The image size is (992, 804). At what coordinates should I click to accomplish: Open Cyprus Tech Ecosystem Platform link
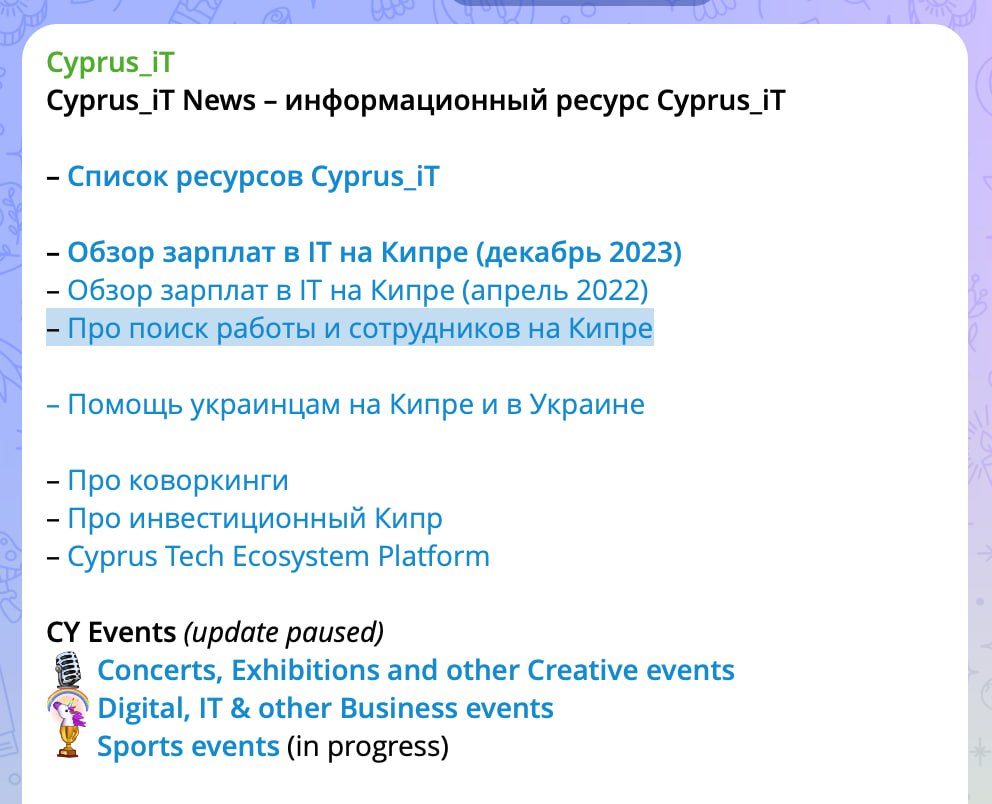pos(278,556)
